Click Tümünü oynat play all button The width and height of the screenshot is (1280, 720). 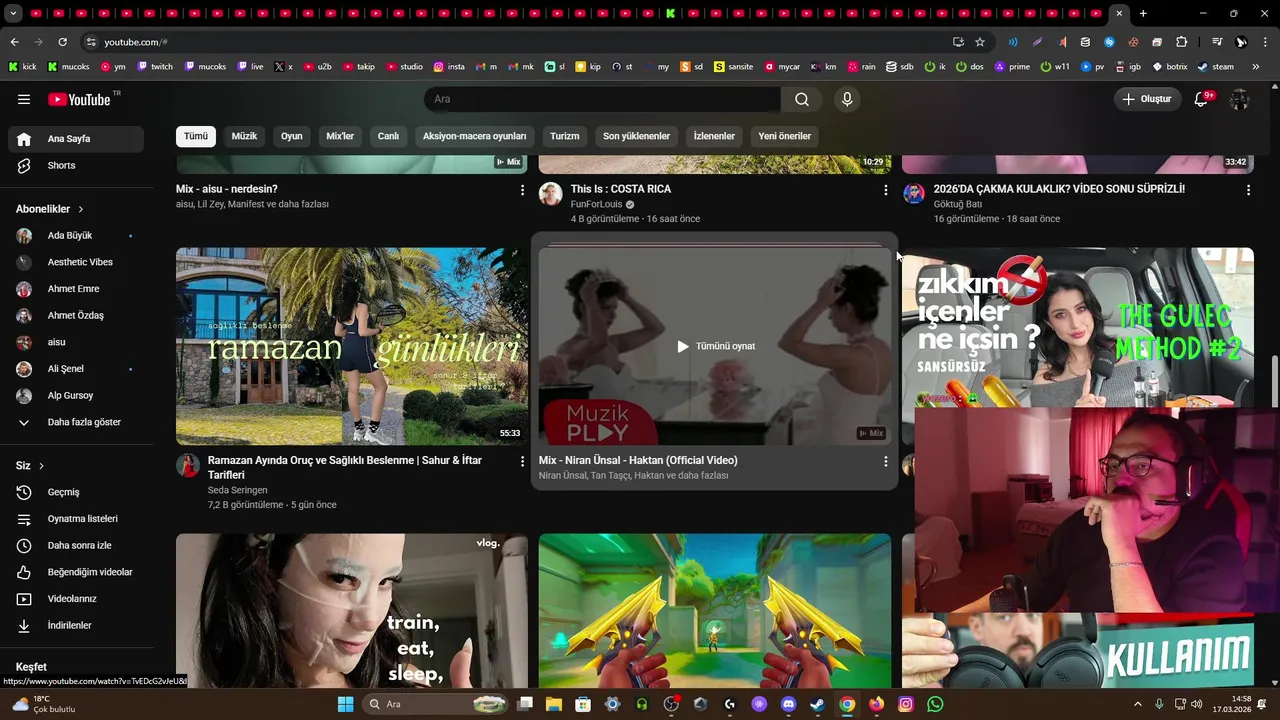[x=715, y=346]
